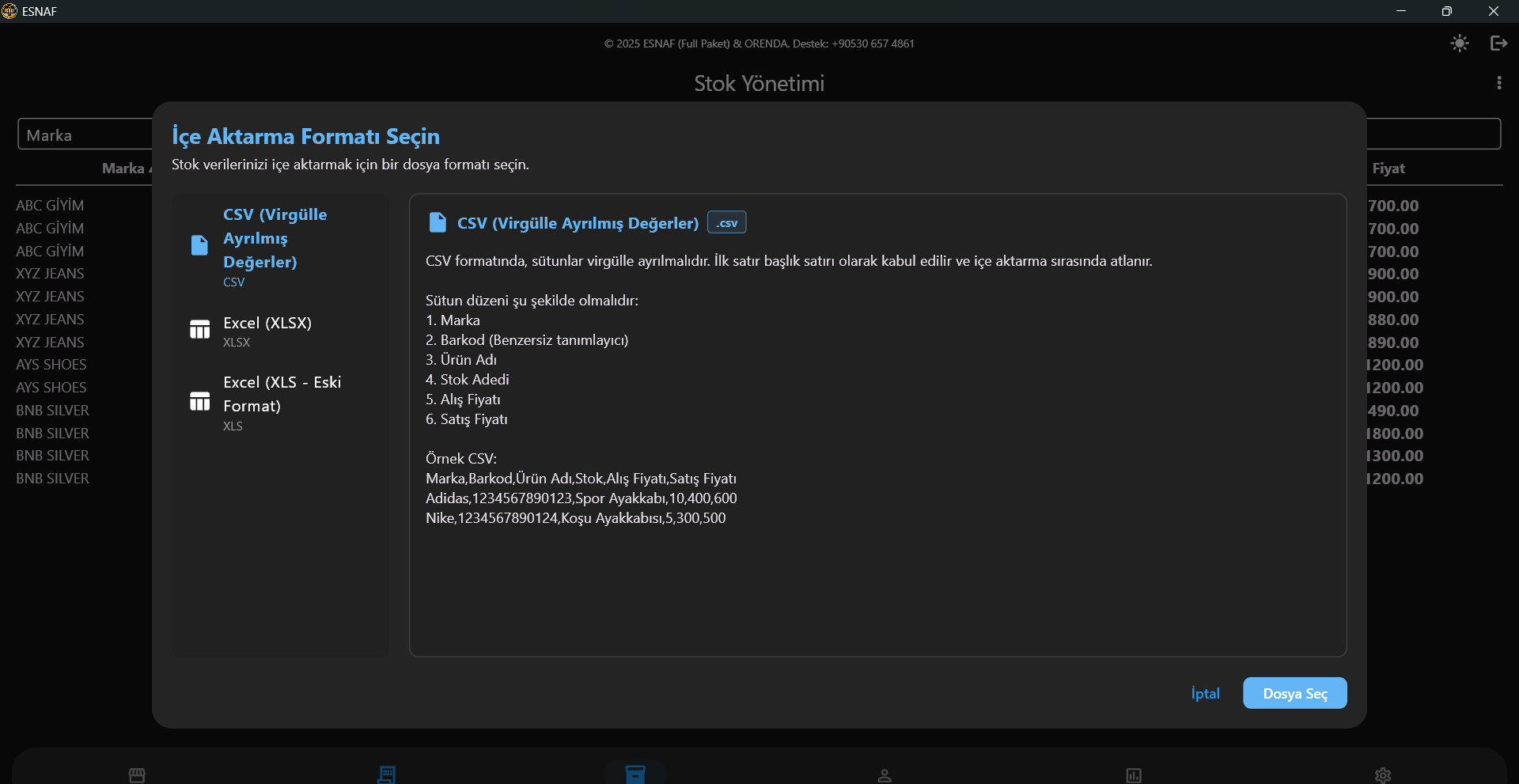The height and width of the screenshot is (784, 1519).
Task: Open the bar chart reports icon
Action: point(1134,775)
